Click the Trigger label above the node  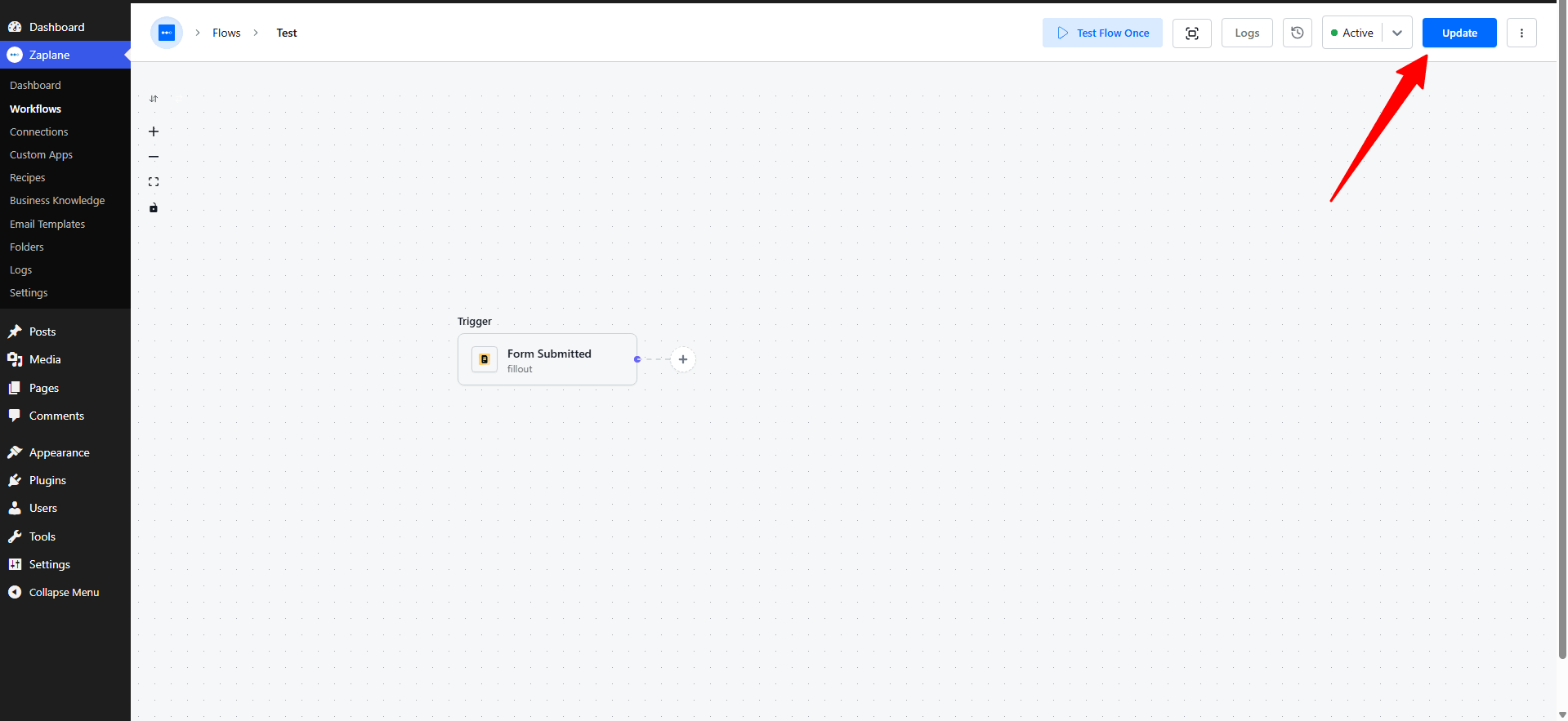coord(475,321)
